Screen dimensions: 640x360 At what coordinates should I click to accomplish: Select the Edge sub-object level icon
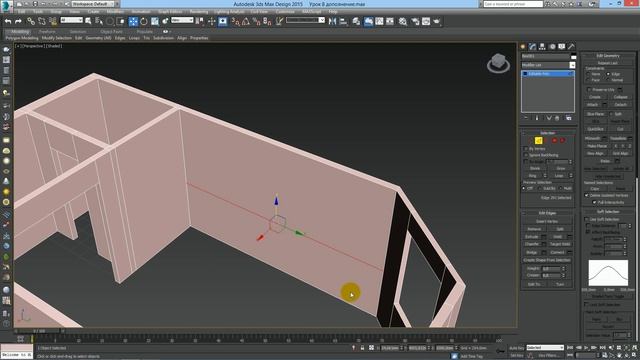coord(538,140)
